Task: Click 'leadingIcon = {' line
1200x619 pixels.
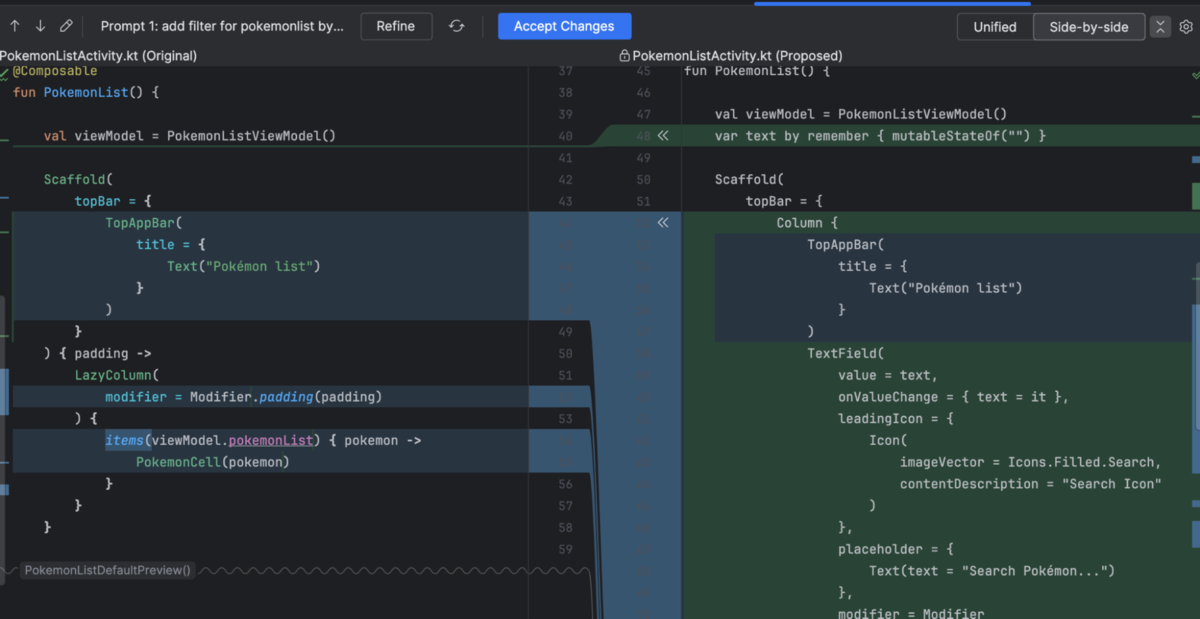Action: pyautogui.click(x=896, y=419)
